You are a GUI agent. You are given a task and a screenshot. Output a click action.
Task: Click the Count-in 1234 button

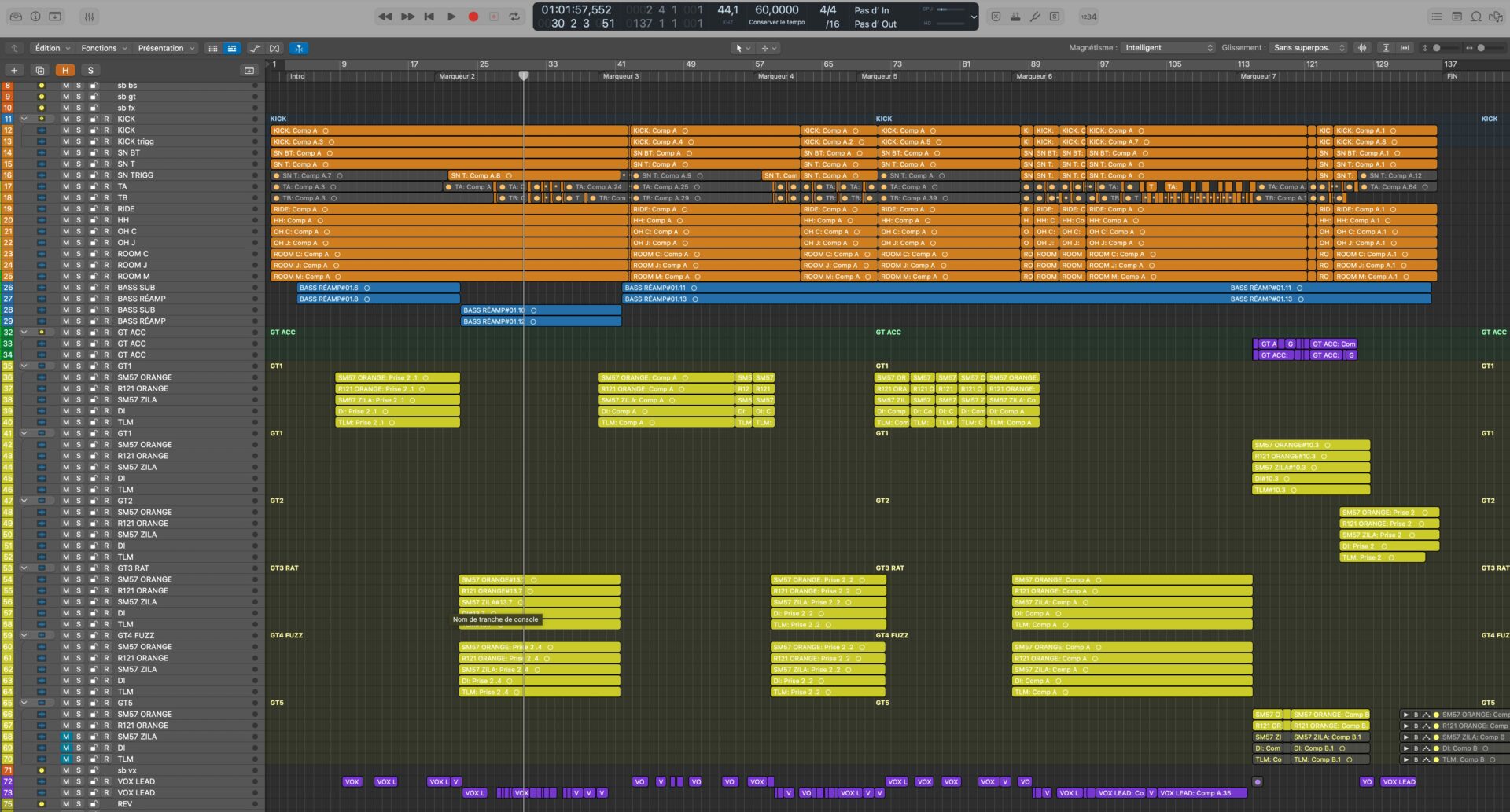click(x=1088, y=17)
